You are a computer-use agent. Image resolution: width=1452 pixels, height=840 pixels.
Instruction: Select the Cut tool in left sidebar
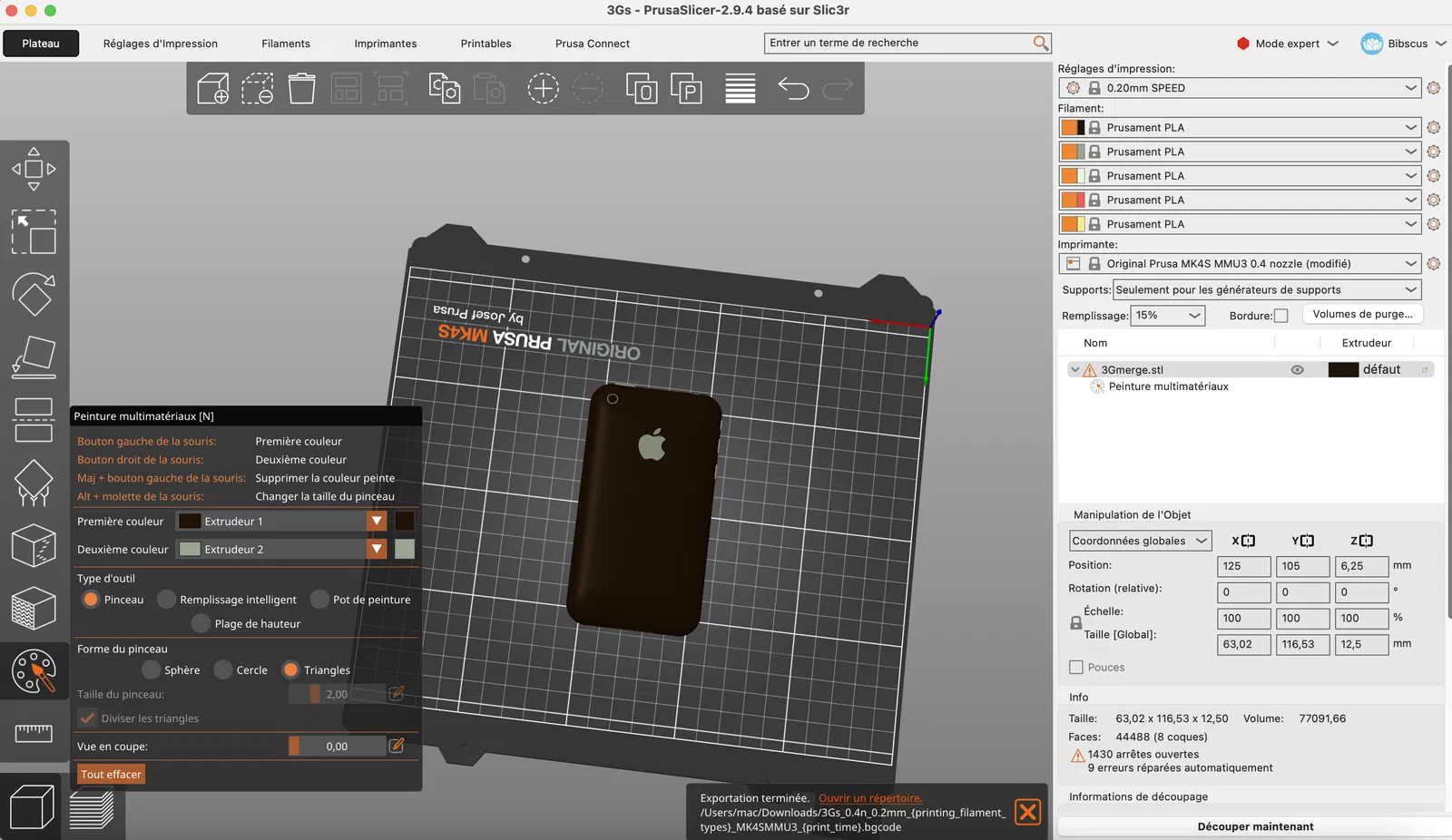[34, 420]
